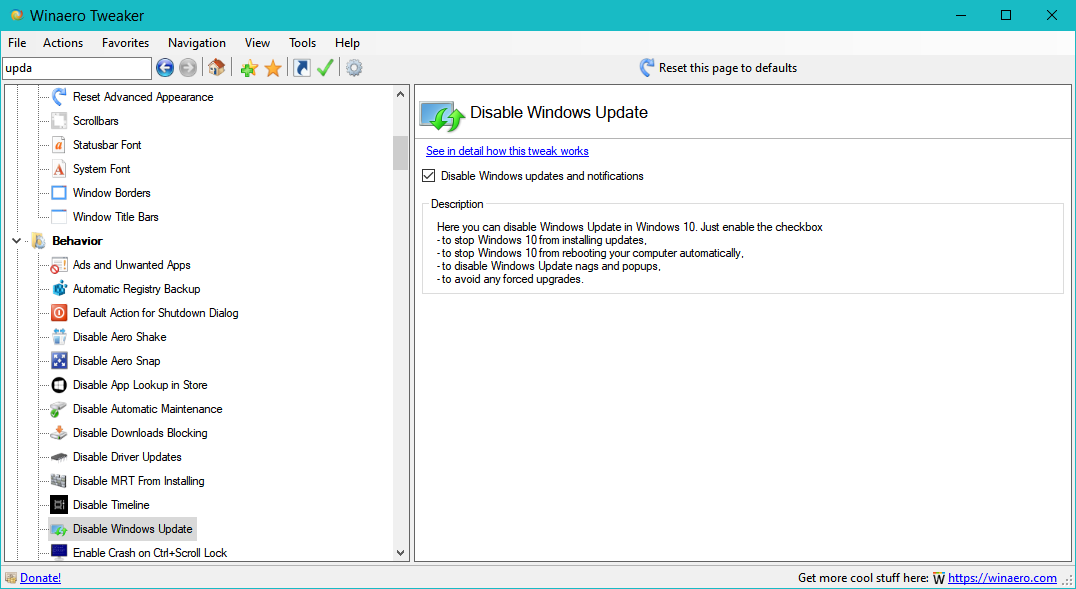
Task: Open the View menu
Action: point(257,43)
